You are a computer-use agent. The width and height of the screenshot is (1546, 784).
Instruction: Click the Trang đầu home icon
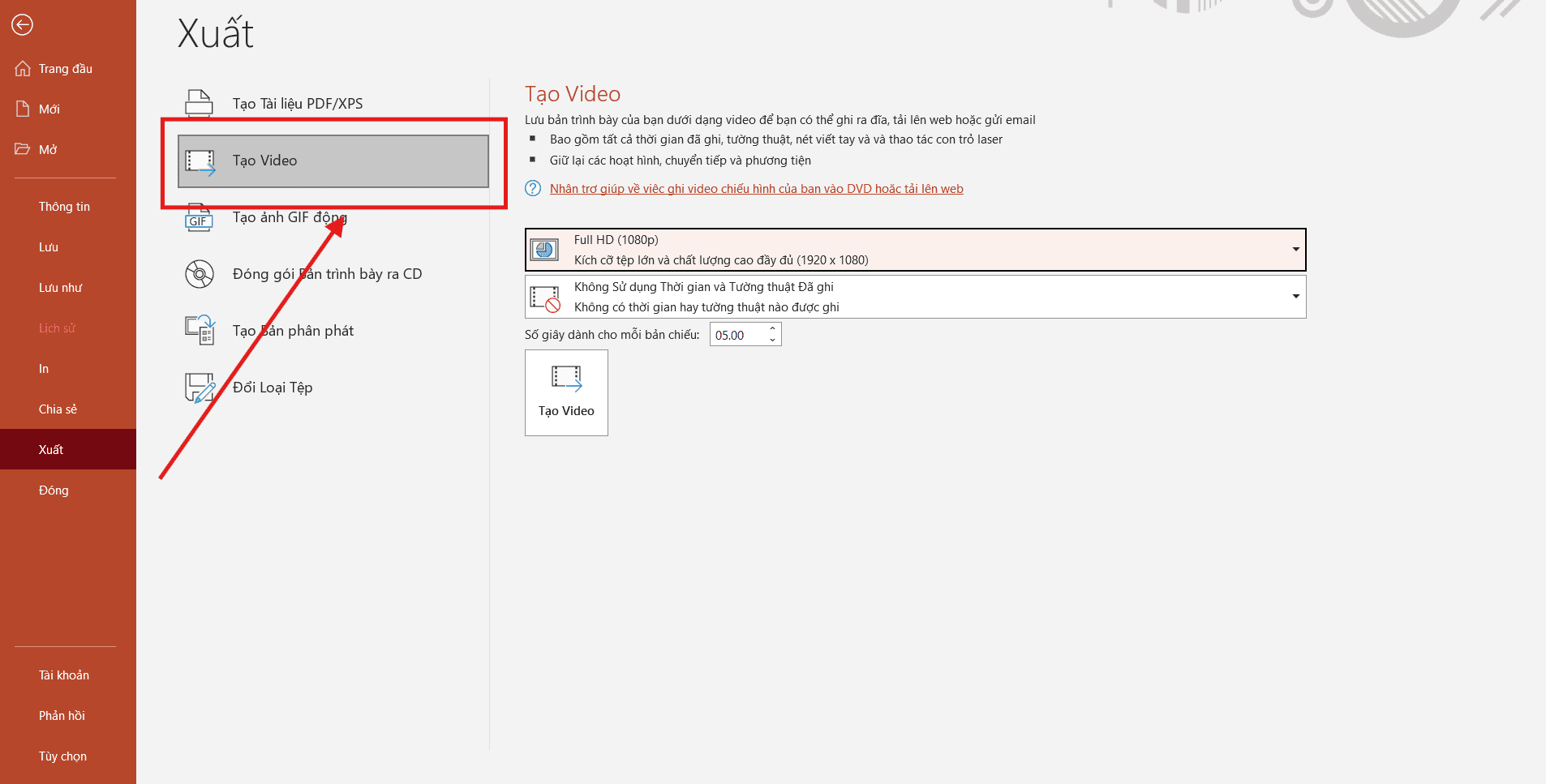23,69
